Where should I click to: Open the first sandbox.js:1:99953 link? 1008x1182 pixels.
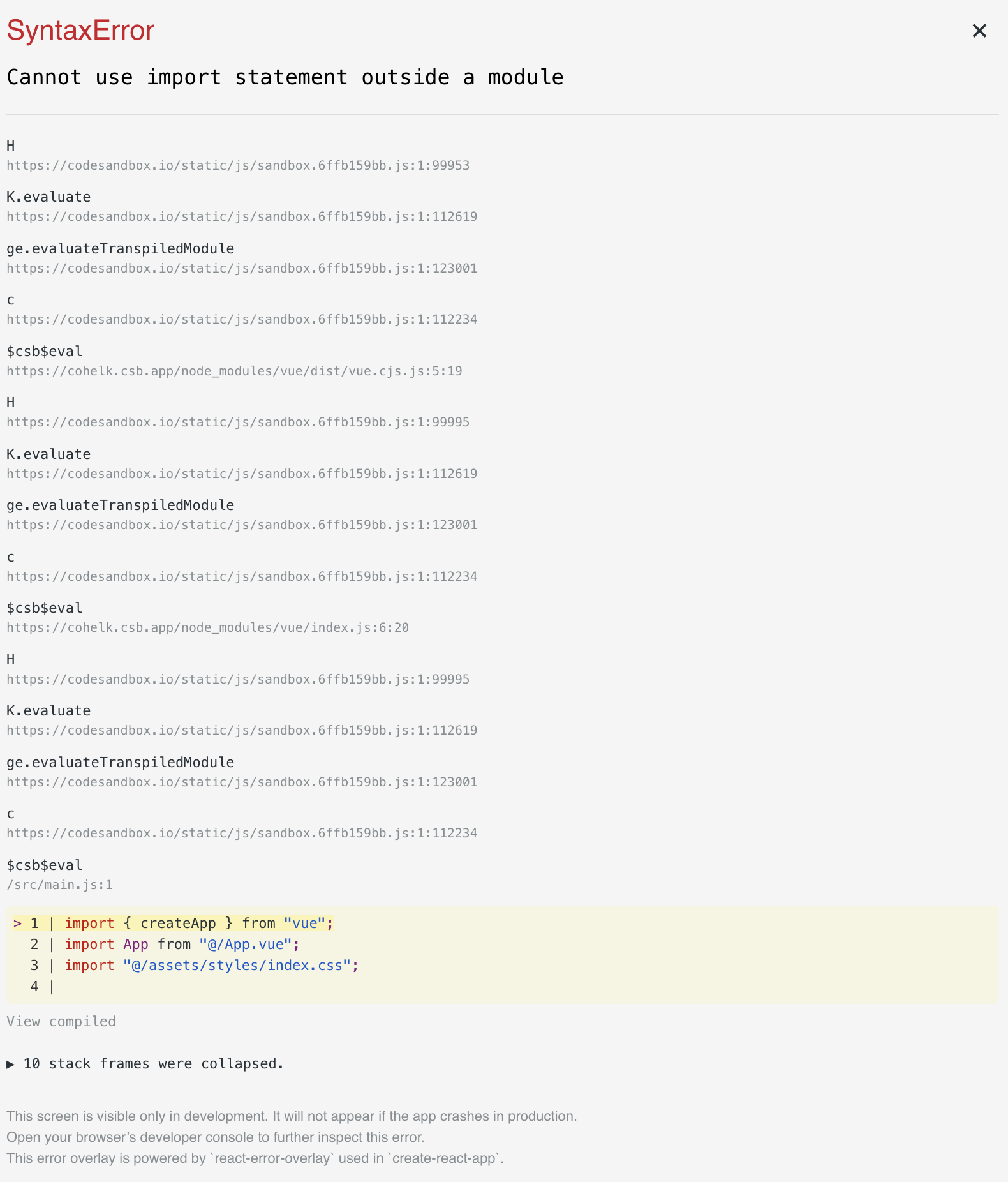point(238,165)
